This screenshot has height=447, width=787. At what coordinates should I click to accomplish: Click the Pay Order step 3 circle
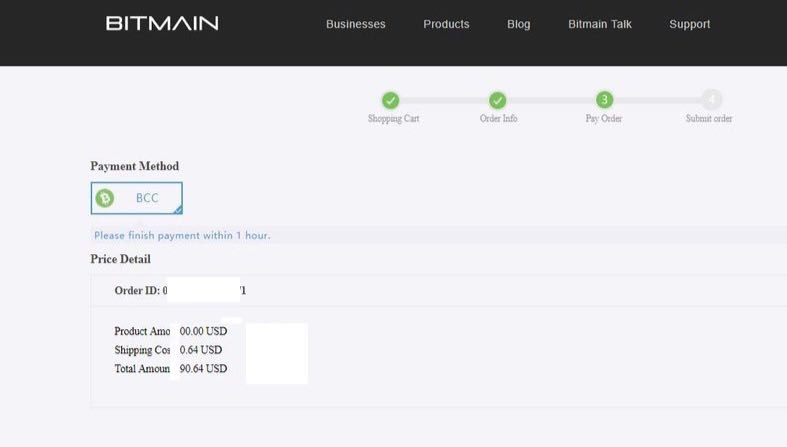tap(604, 100)
